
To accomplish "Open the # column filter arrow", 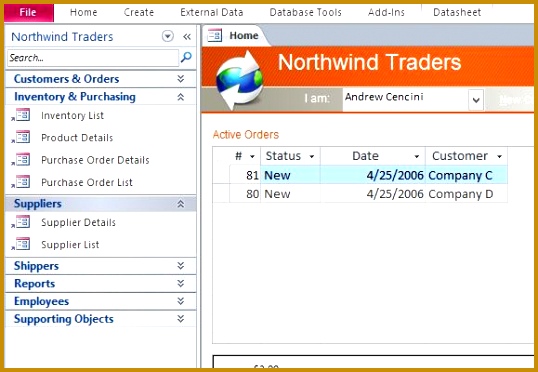I will (x=252, y=156).
